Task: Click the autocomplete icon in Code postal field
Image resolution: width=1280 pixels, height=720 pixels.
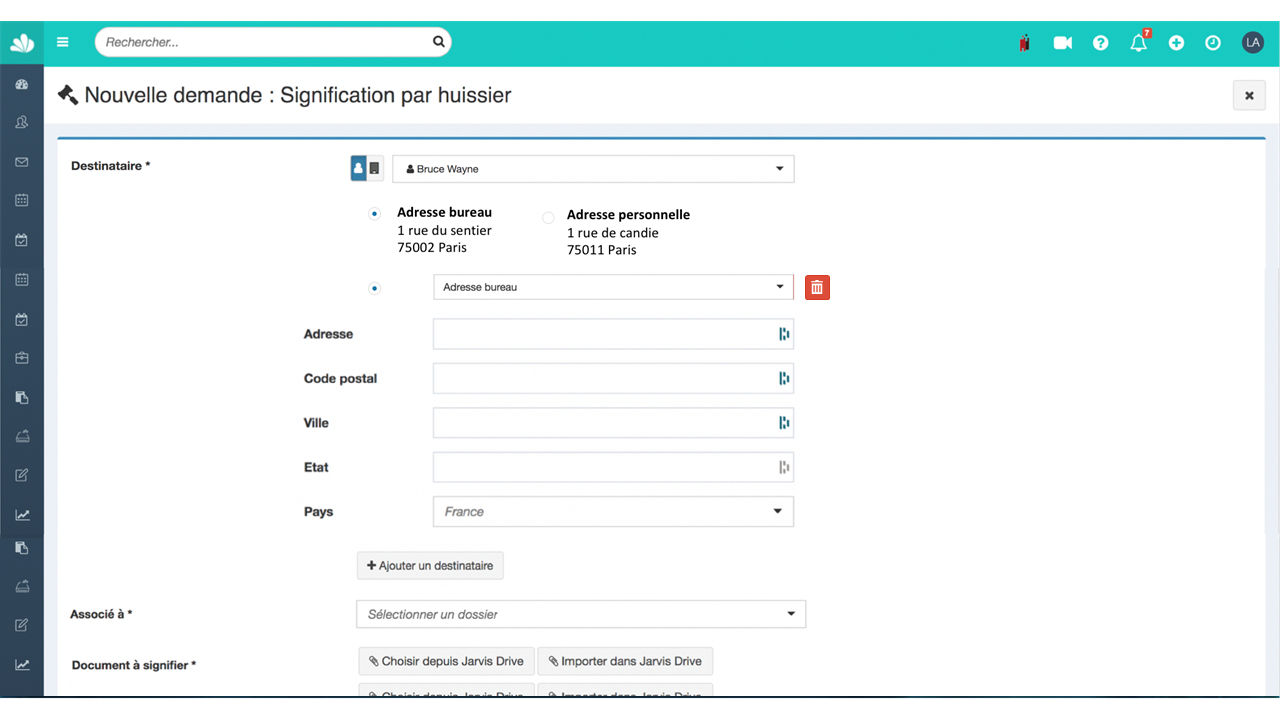Action: tap(784, 378)
